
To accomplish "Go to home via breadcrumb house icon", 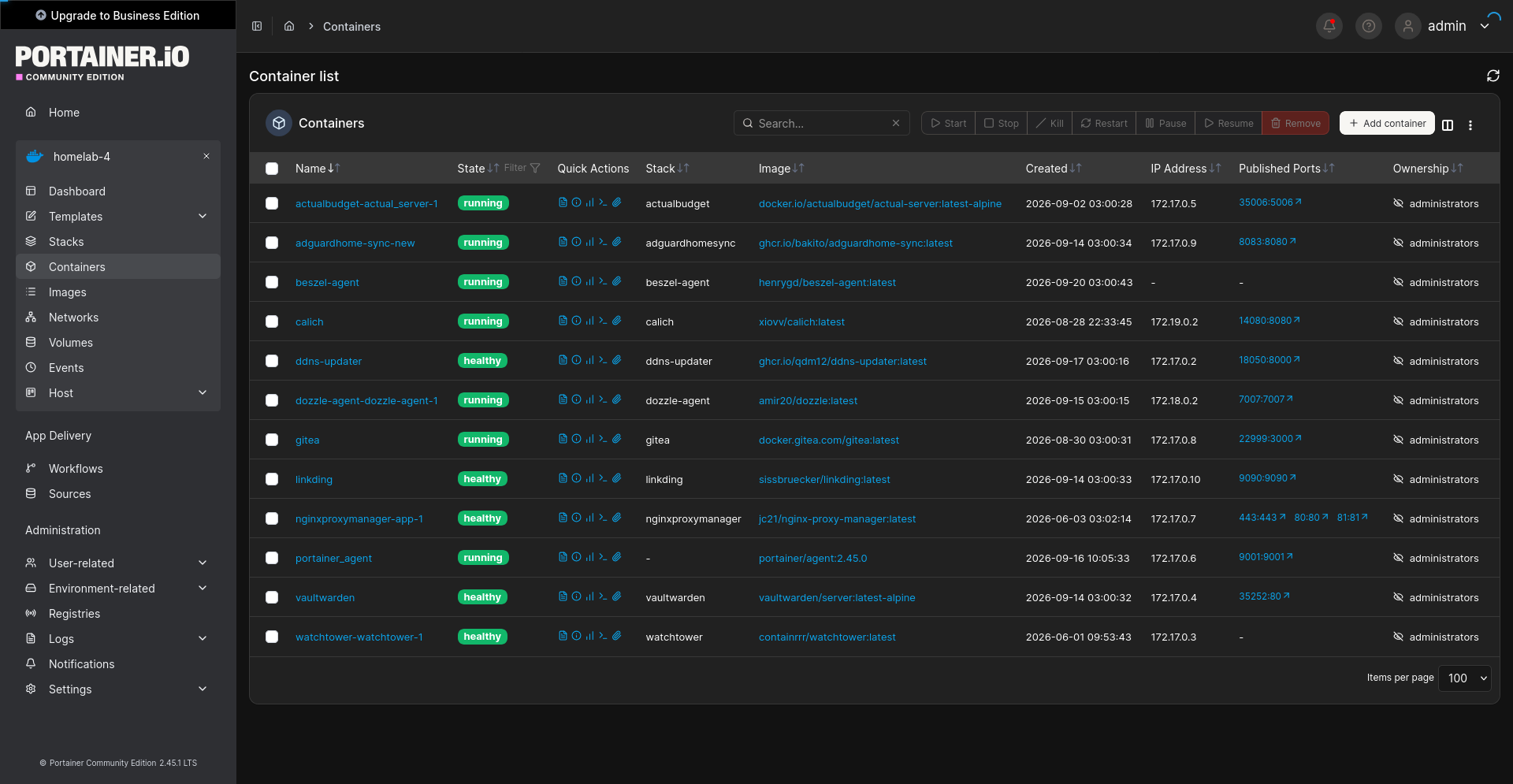I will (x=289, y=26).
